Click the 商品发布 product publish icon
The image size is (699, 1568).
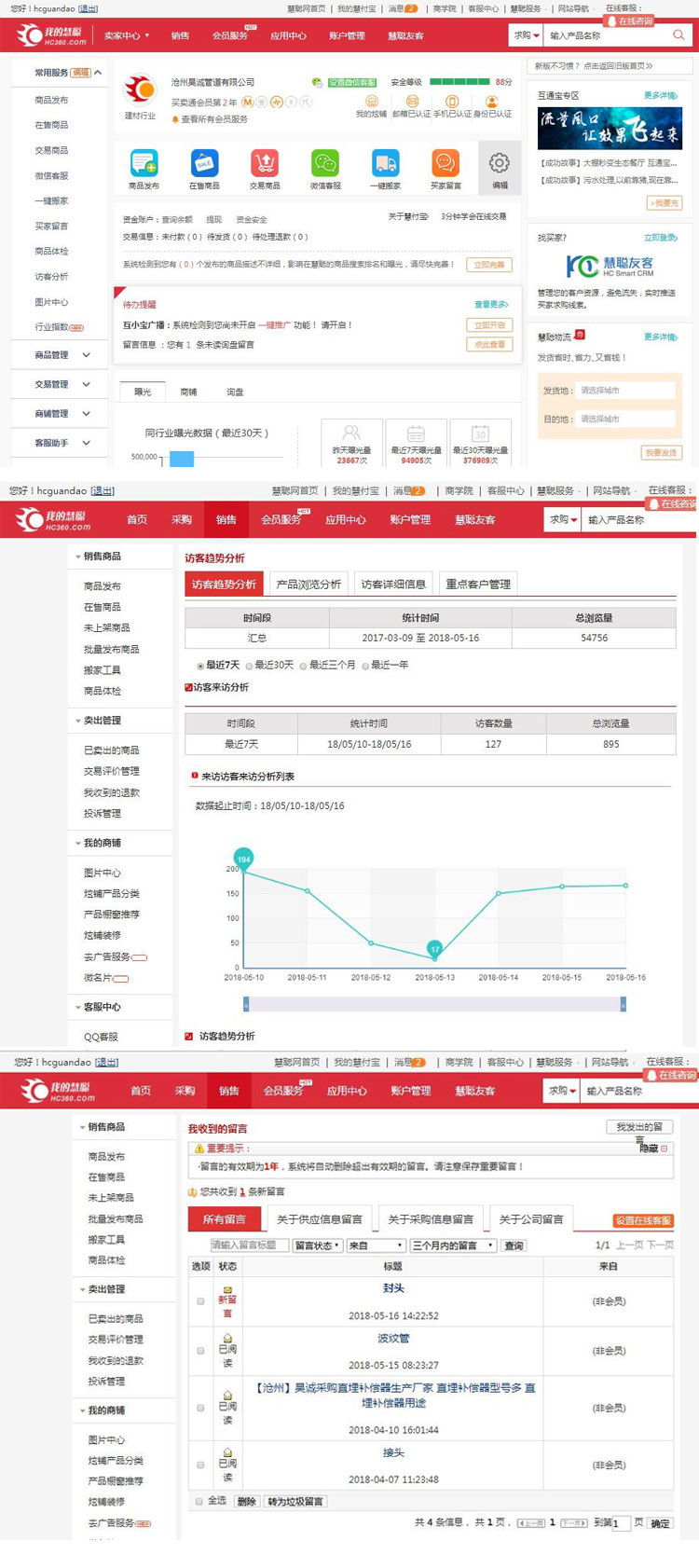pyautogui.click(x=144, y=163)
